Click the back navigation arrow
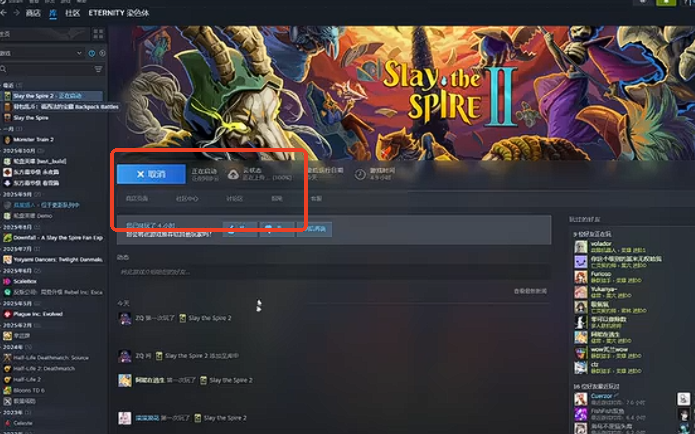Screen dimensions: 695x434 5,11
